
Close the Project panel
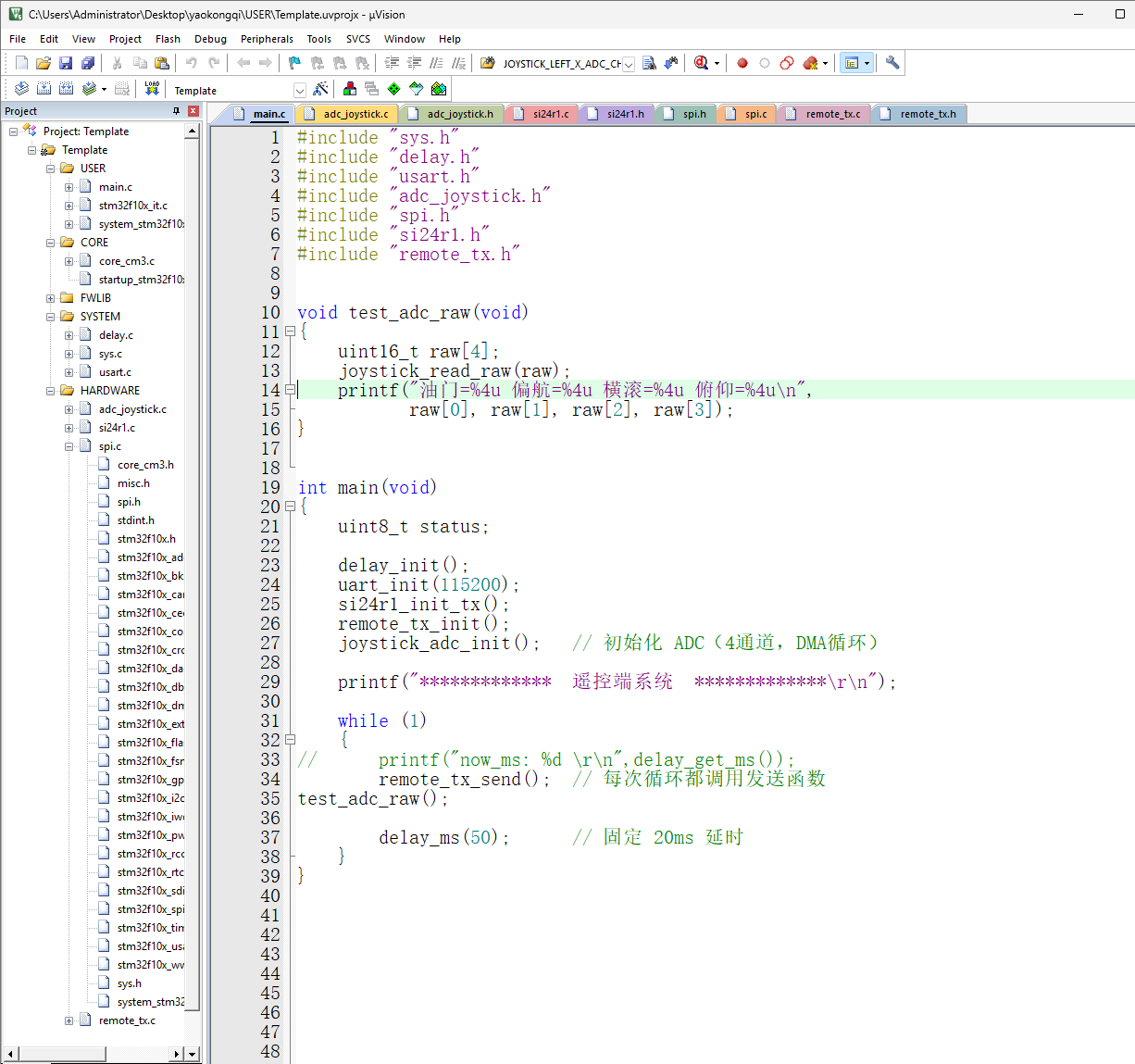point(193,111)
